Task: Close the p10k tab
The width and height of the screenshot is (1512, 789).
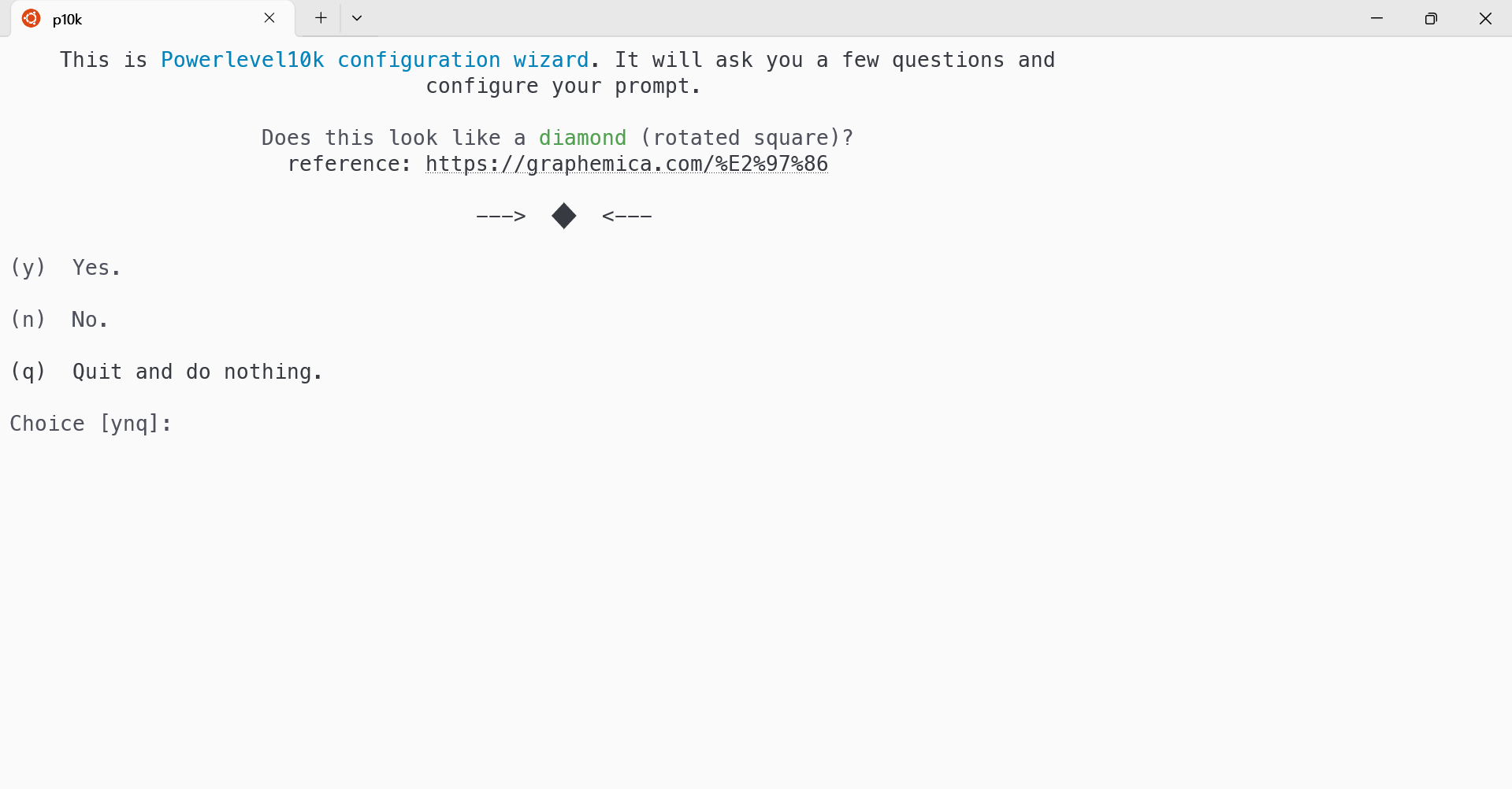Action: tap(269, 18)
